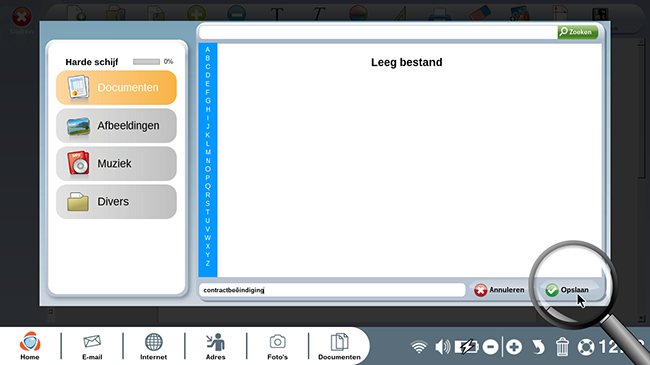Jump to letter H in index
This screenshot has height=365, width=650.
(208, 110)
